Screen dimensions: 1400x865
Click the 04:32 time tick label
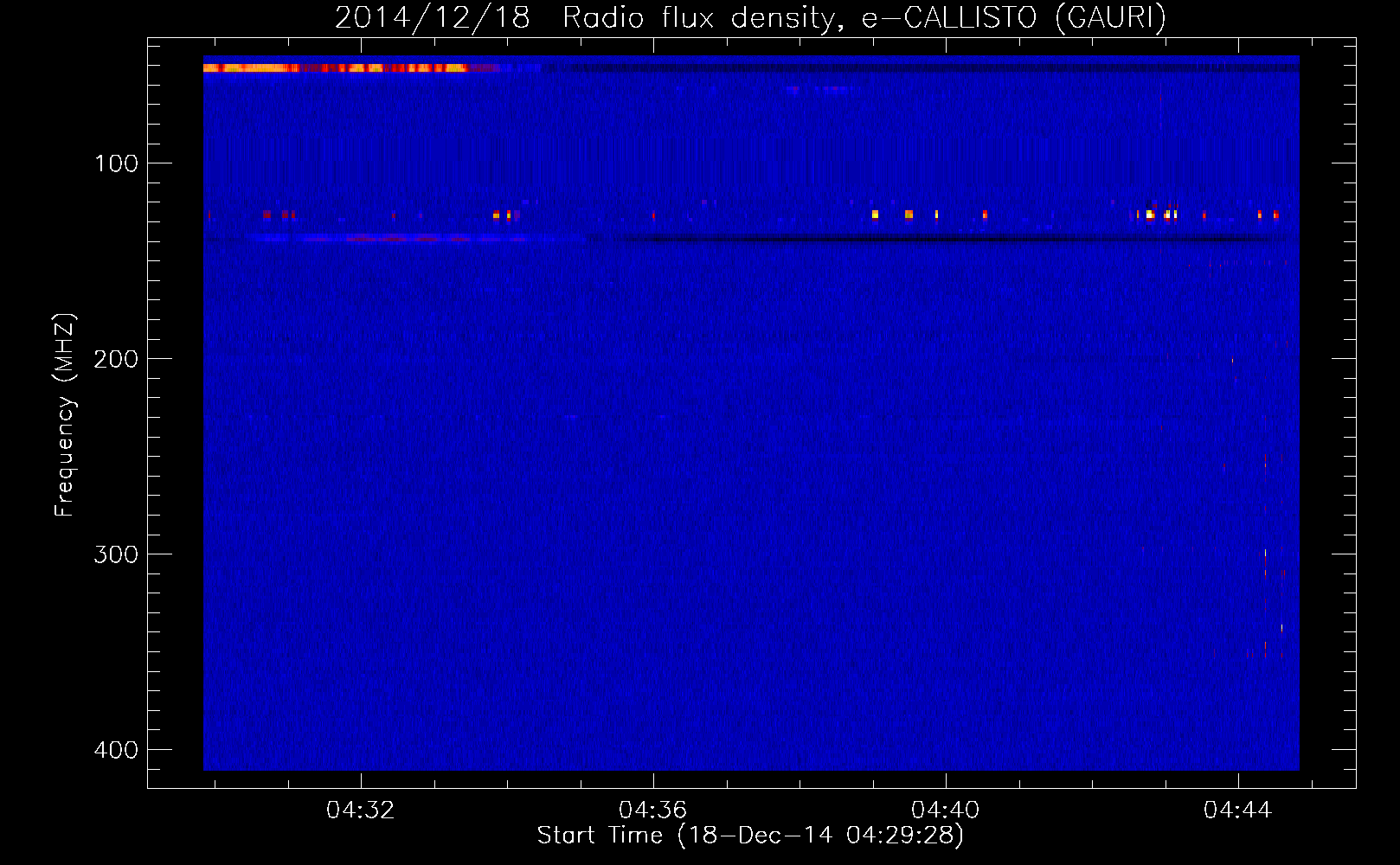click(x=360, y=810)
